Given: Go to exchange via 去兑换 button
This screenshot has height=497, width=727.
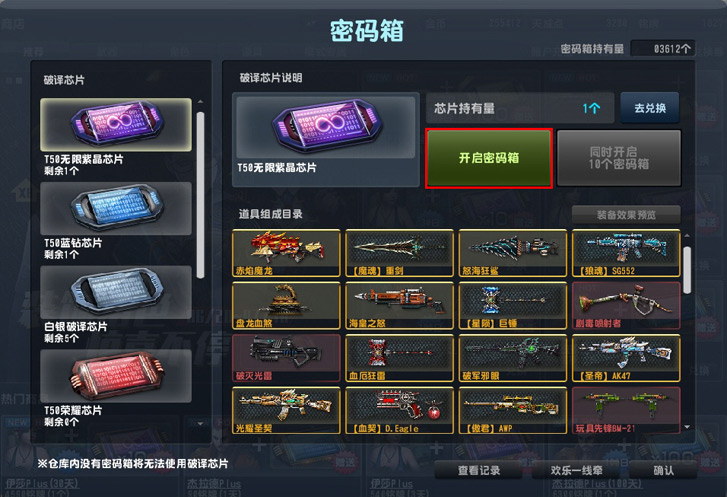Looking at the screenshot, I should click(x=650, y=108).
